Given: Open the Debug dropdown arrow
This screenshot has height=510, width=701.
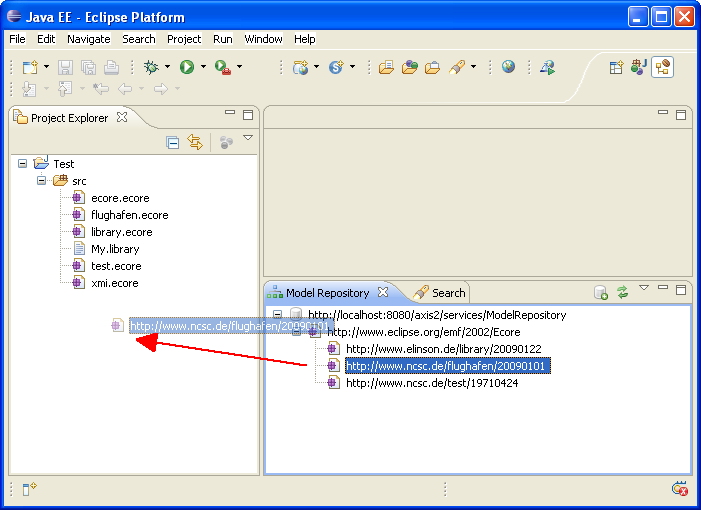Looking at the screenshot, I should (x=168, y=67).
